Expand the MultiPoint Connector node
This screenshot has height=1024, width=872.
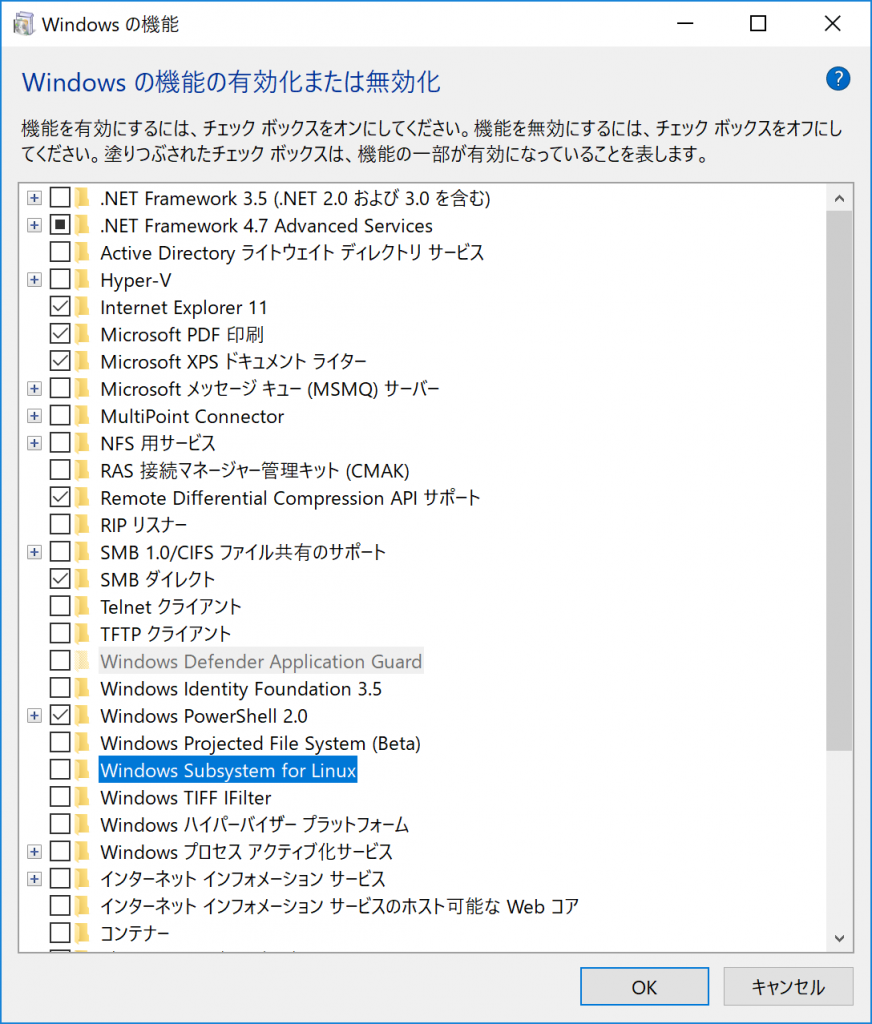pyautogui.click(x=35, y=416)
